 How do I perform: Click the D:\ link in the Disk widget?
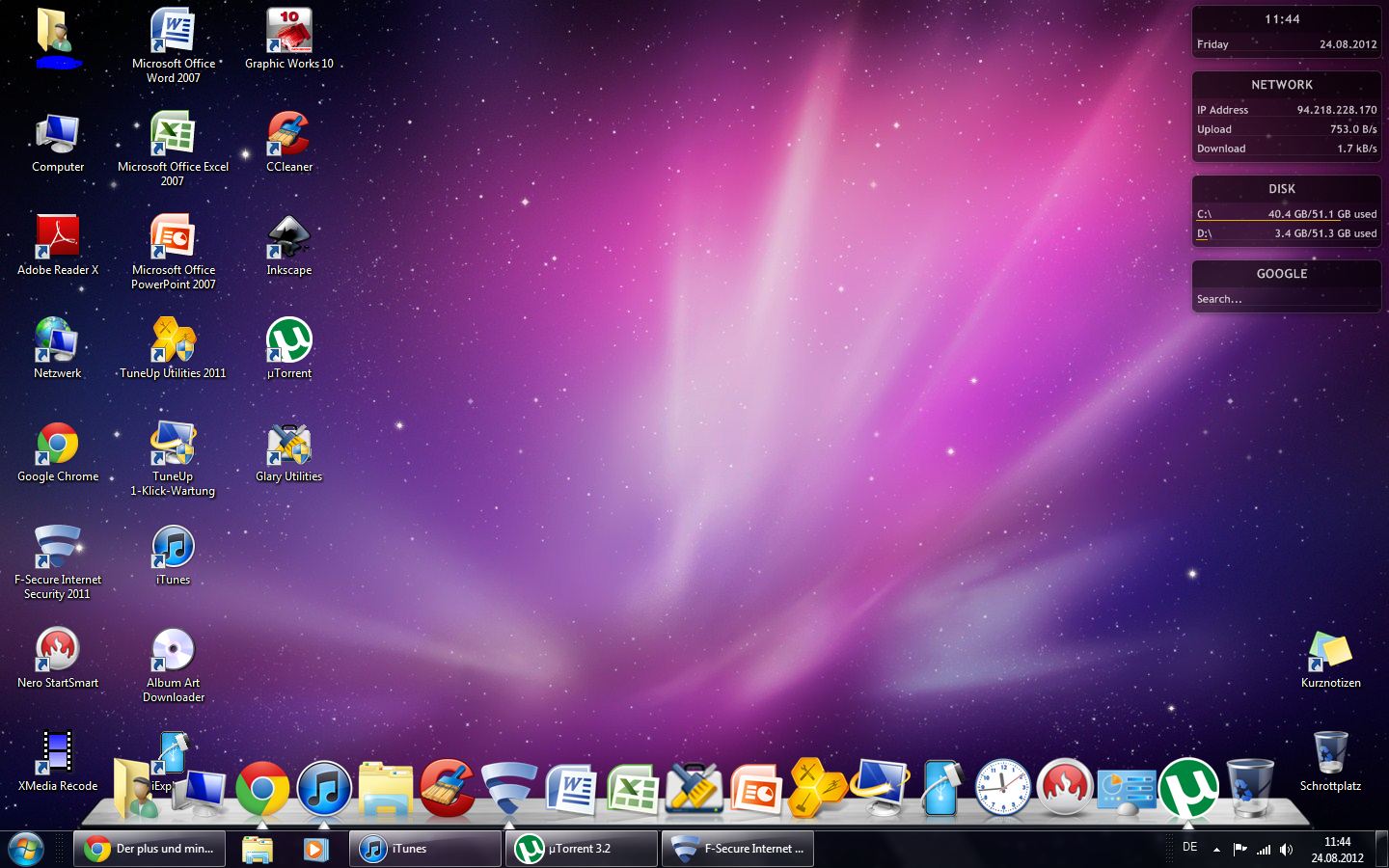(x=1204, y=233)
